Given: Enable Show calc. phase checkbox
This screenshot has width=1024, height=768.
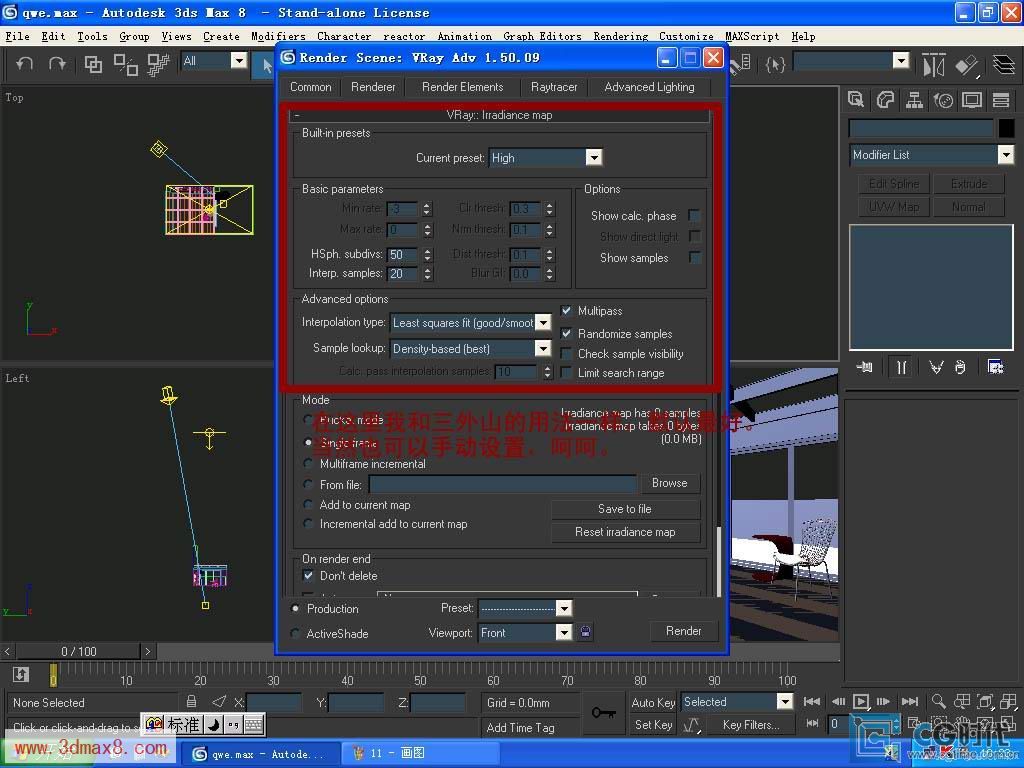Looking at the screenshot, I should (694, 216).
